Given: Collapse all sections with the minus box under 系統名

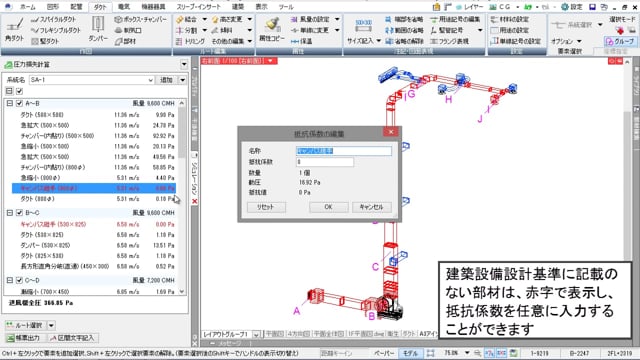Looking at the screenshot, I should pos(9,91).
